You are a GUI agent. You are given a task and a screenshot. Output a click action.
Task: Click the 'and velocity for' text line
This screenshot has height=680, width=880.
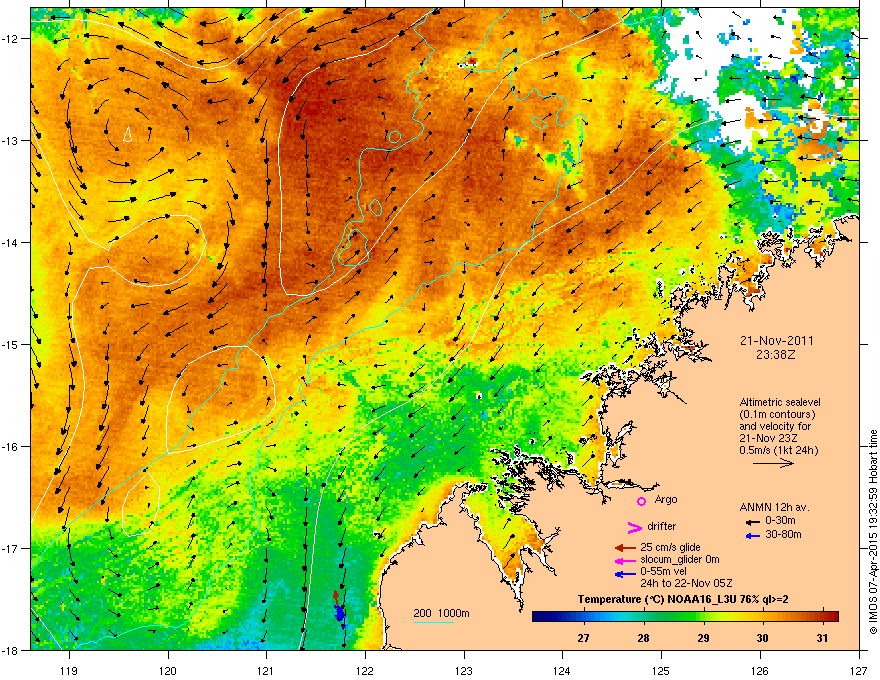[x=774, y=426]
